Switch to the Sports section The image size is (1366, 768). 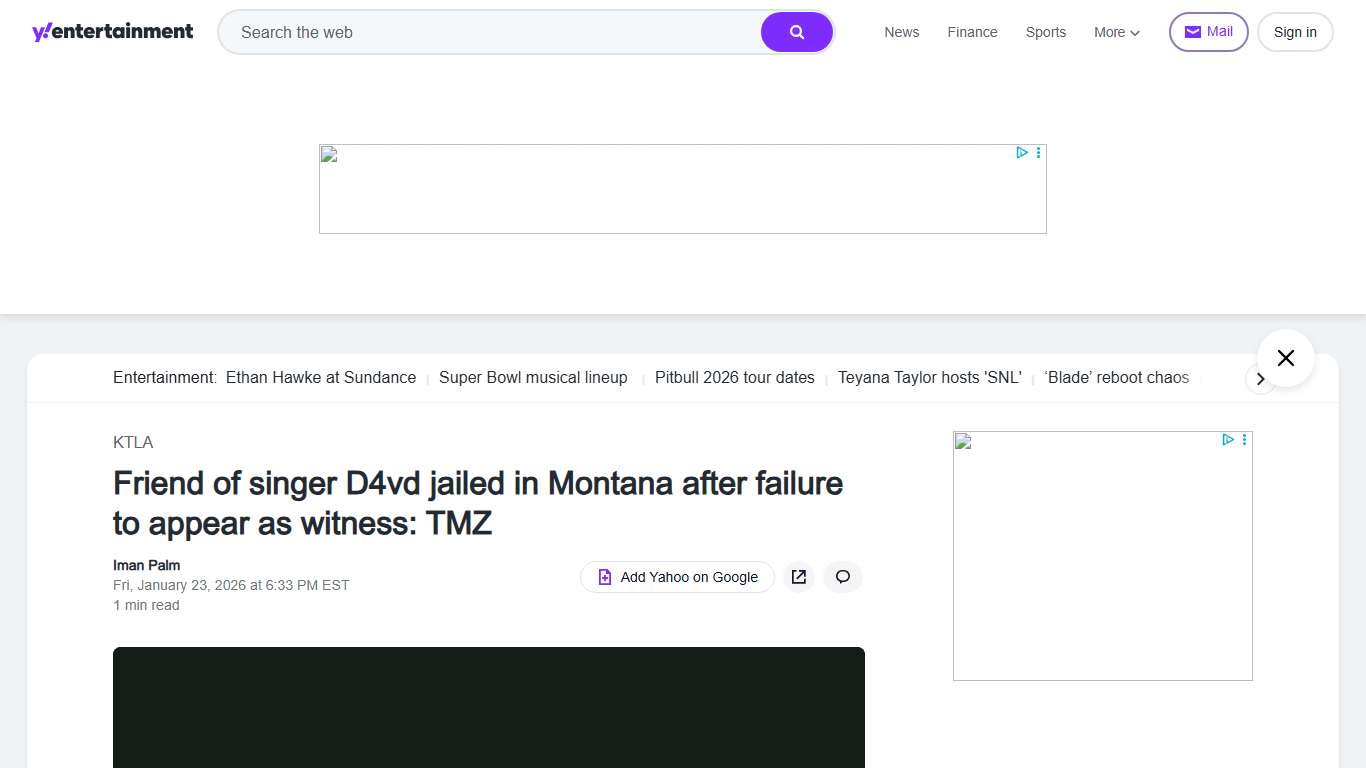[x=1045, y=32]
